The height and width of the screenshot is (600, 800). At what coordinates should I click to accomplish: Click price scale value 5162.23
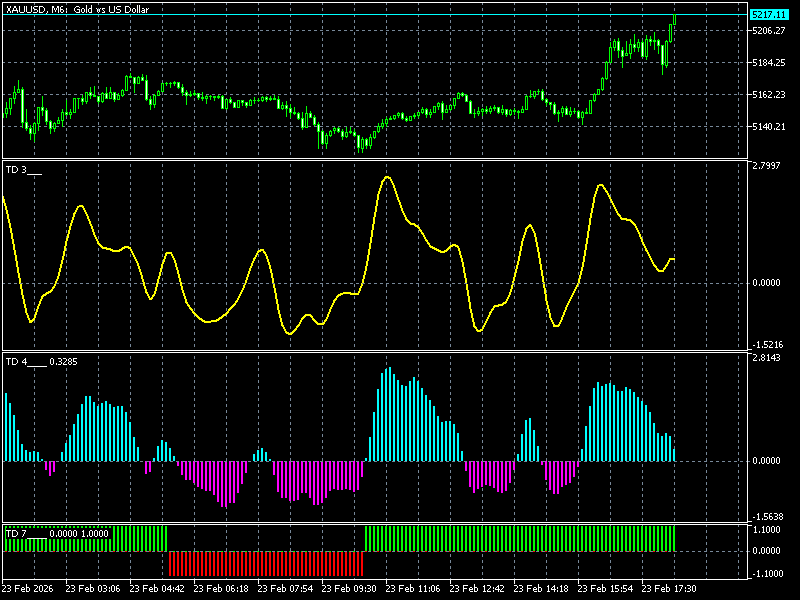click(768, 95)
